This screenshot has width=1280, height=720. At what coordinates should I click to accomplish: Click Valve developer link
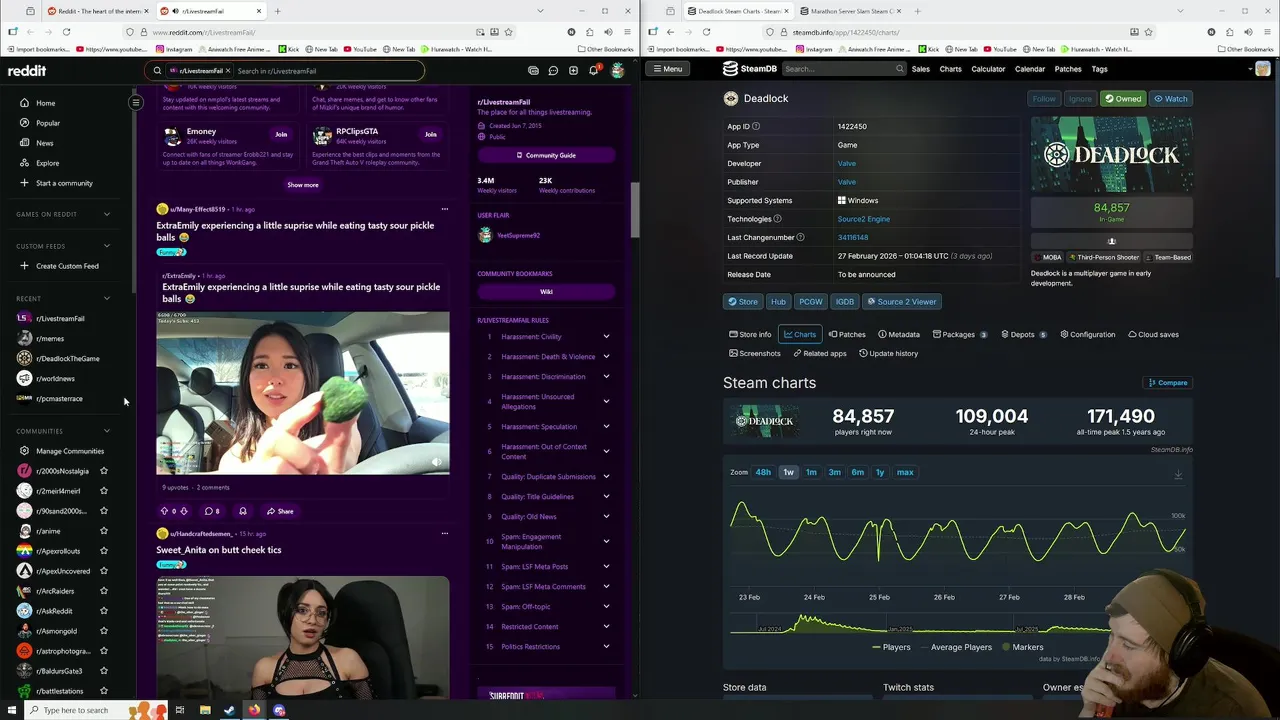pyautogui.click(x=846, y=163)
